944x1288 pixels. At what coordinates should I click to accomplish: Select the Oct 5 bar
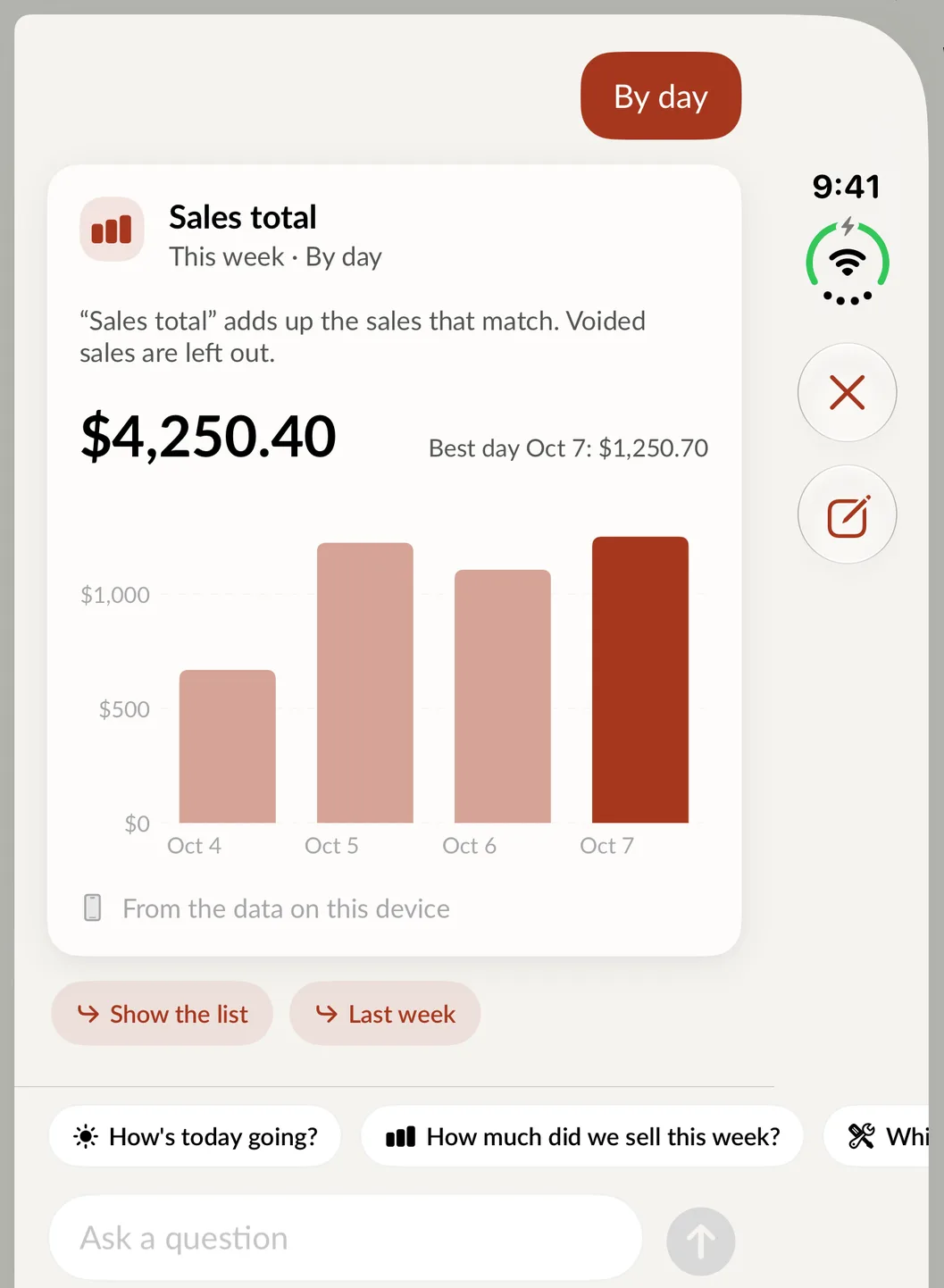[365, 682]
